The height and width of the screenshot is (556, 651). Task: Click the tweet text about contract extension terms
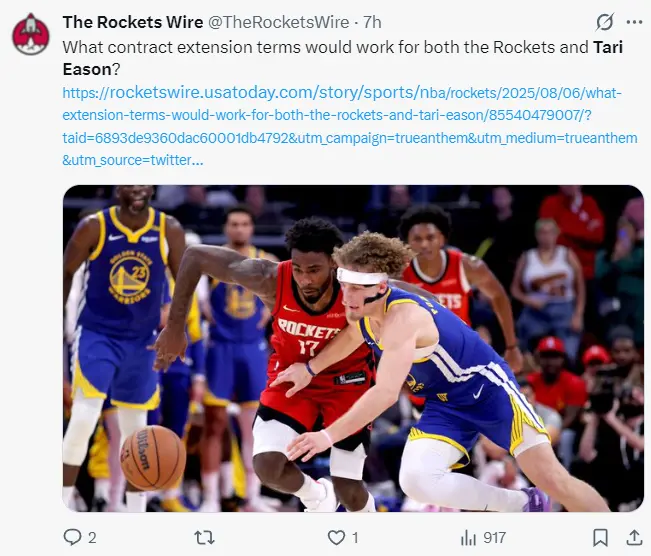[x=343, y=58]
